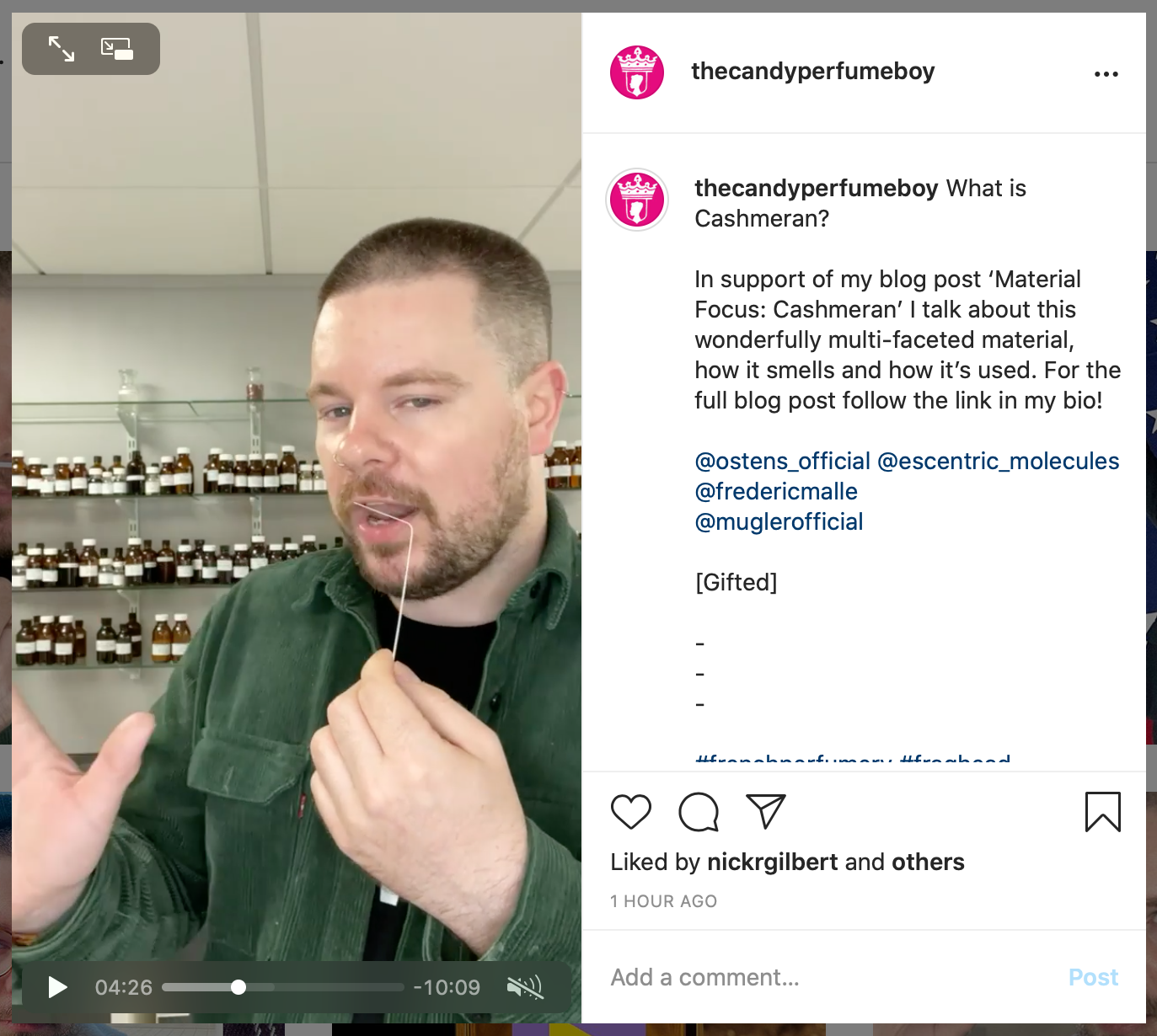Click the video progress slider knob
Image resolution: width=1157 pixels, height=1036 pixels.
pos(238,987)
